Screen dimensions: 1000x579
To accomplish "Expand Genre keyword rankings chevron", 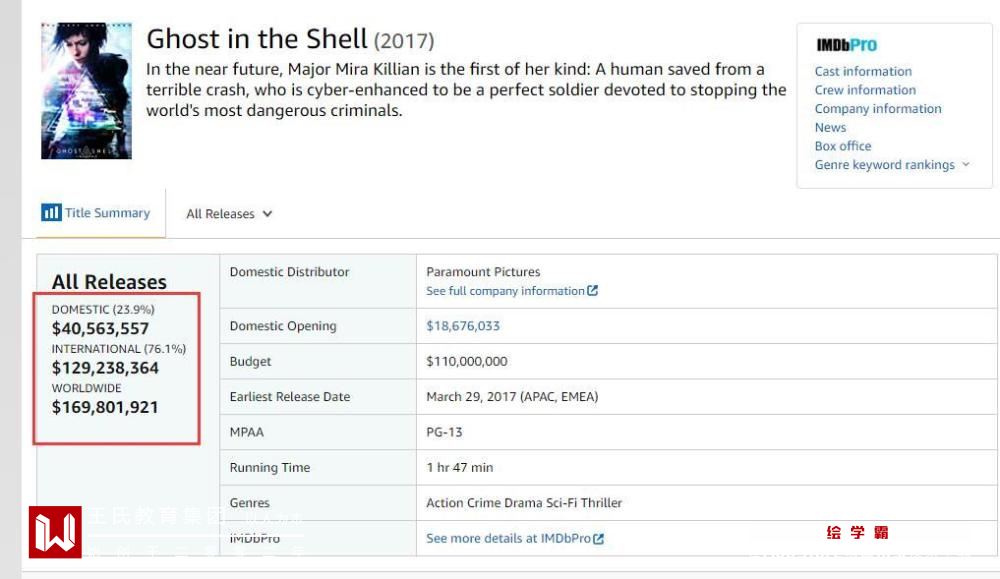I will (x=966, y=165).
